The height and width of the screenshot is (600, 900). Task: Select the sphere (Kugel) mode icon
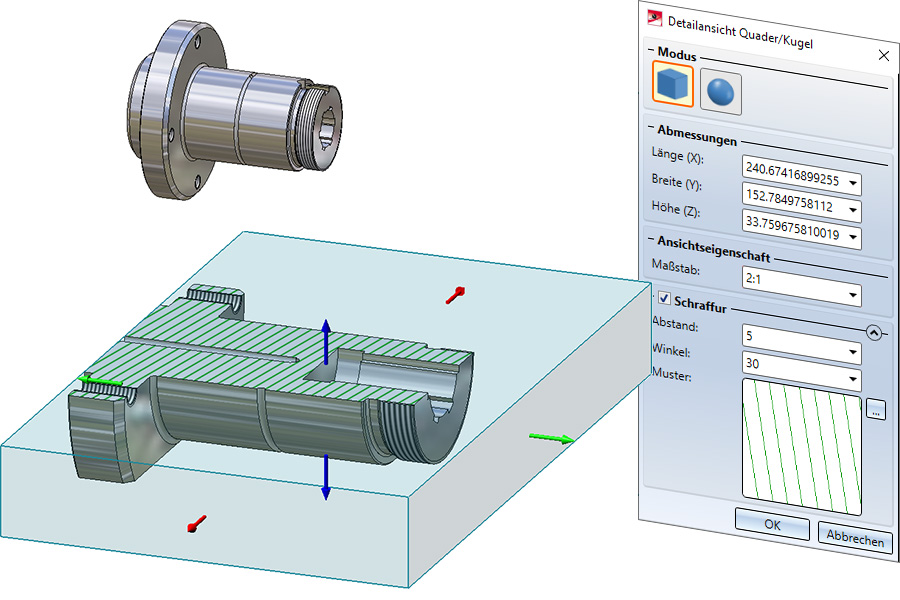pos(718,90)
